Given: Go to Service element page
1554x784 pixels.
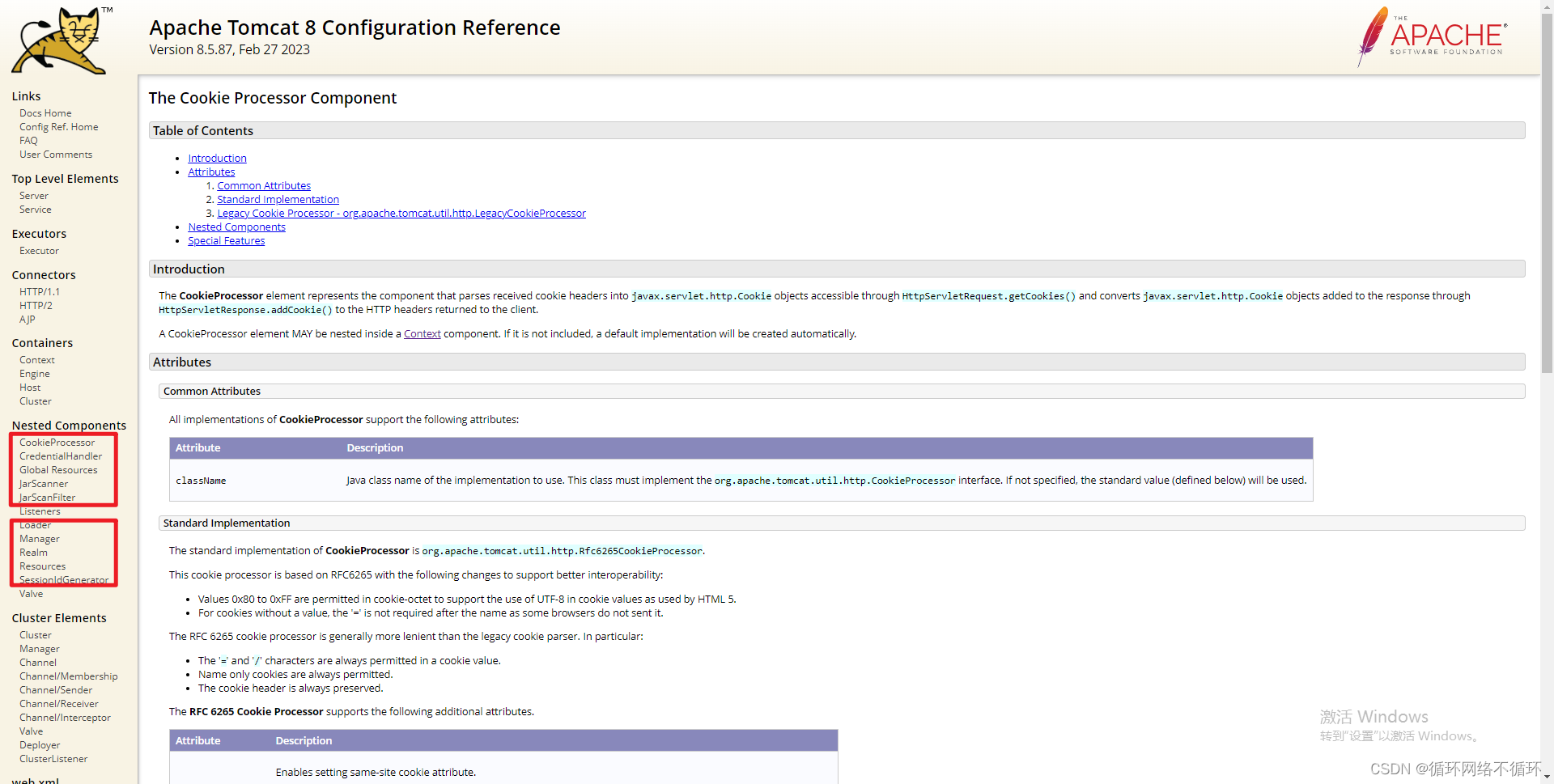Looking at the screenshot, I should [x=36, y=210].
